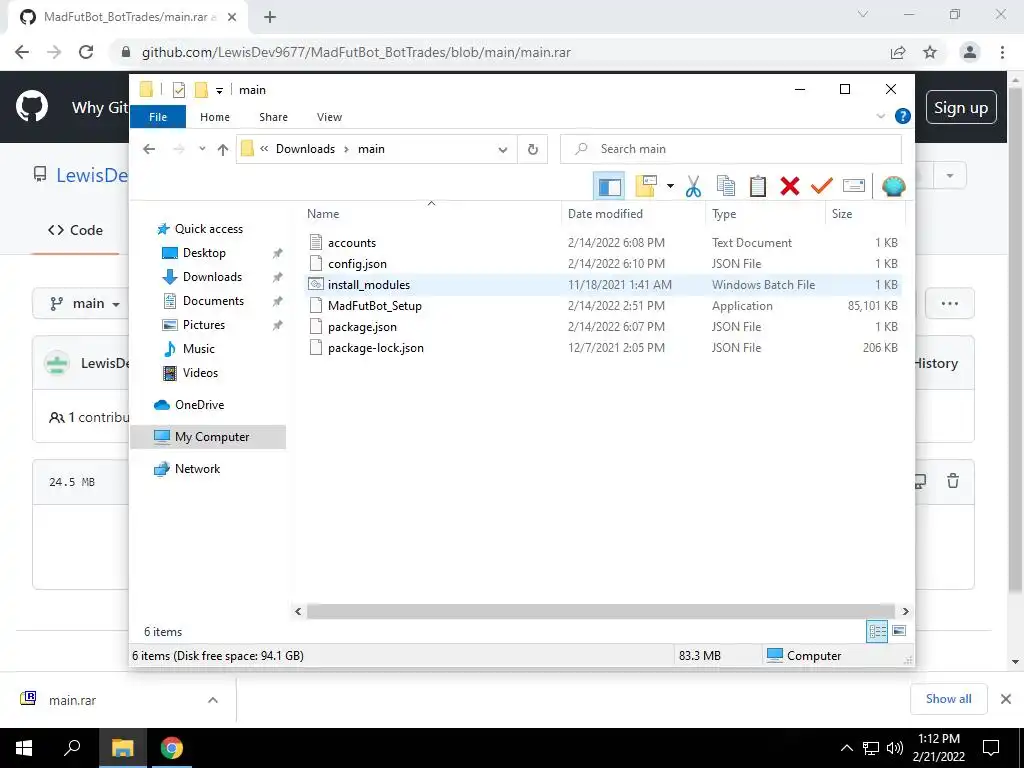Open main.rar download options chevron
Image resolution: width=1024 pixels, height=768 pixels.
coord(213,700)
